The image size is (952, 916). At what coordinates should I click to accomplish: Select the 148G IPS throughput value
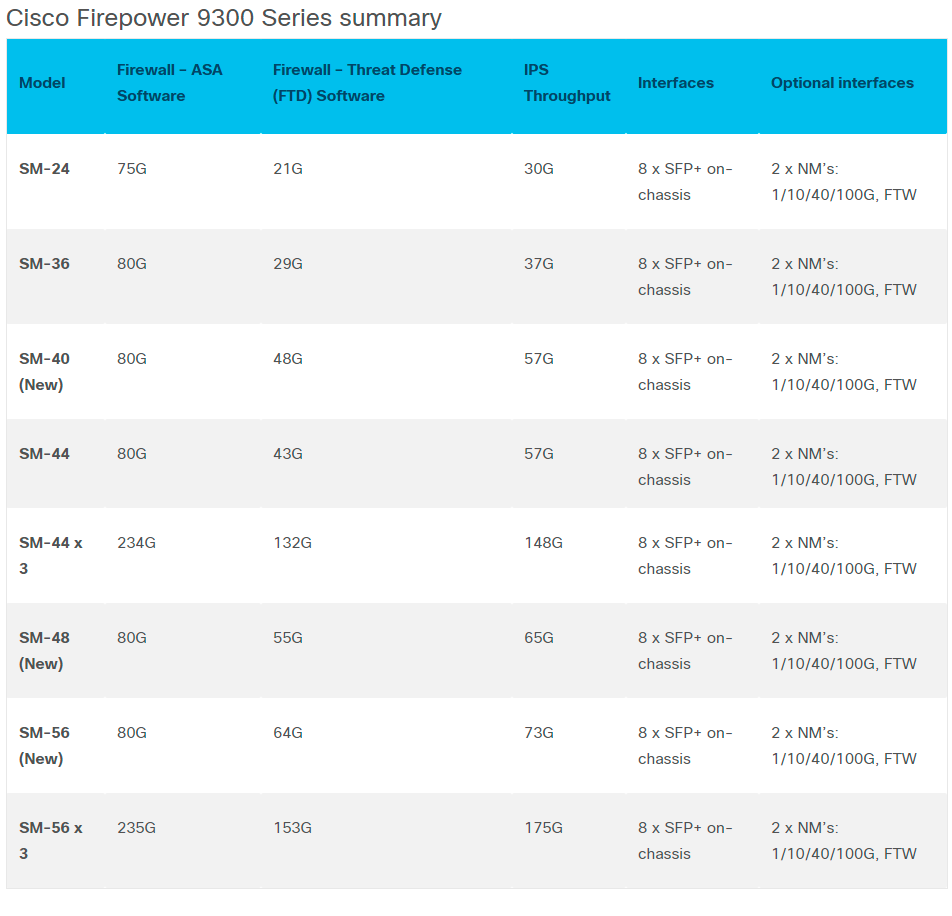point(543,543)
